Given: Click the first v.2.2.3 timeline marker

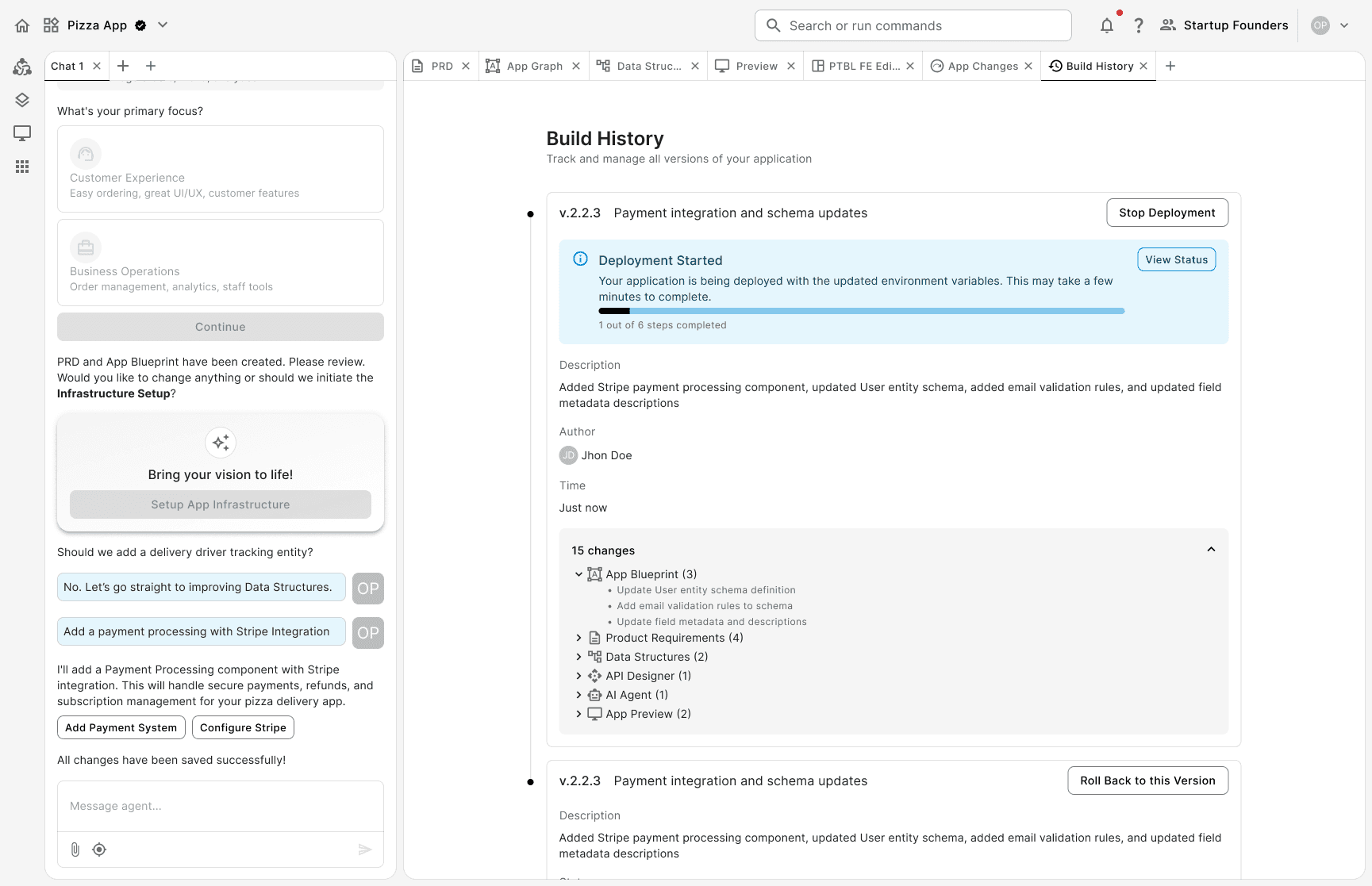Looking at the screenshot, I should (530, 214).
